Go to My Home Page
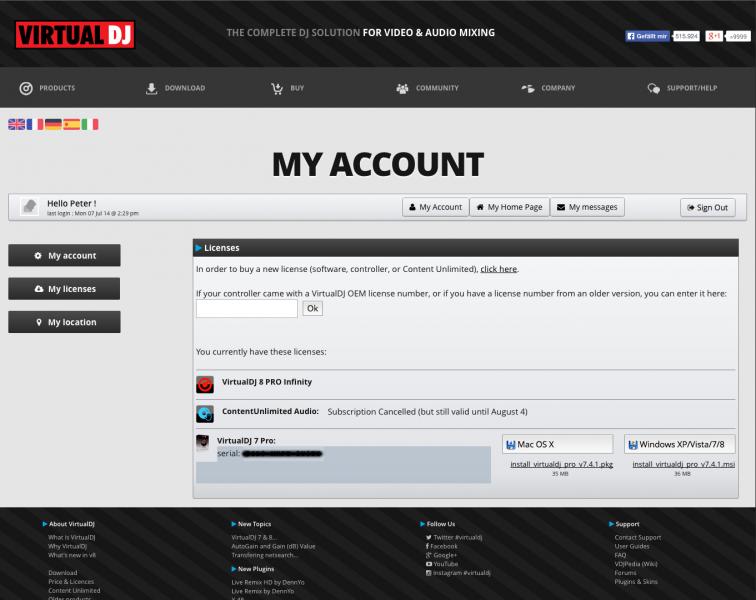 tap(510, 207)
